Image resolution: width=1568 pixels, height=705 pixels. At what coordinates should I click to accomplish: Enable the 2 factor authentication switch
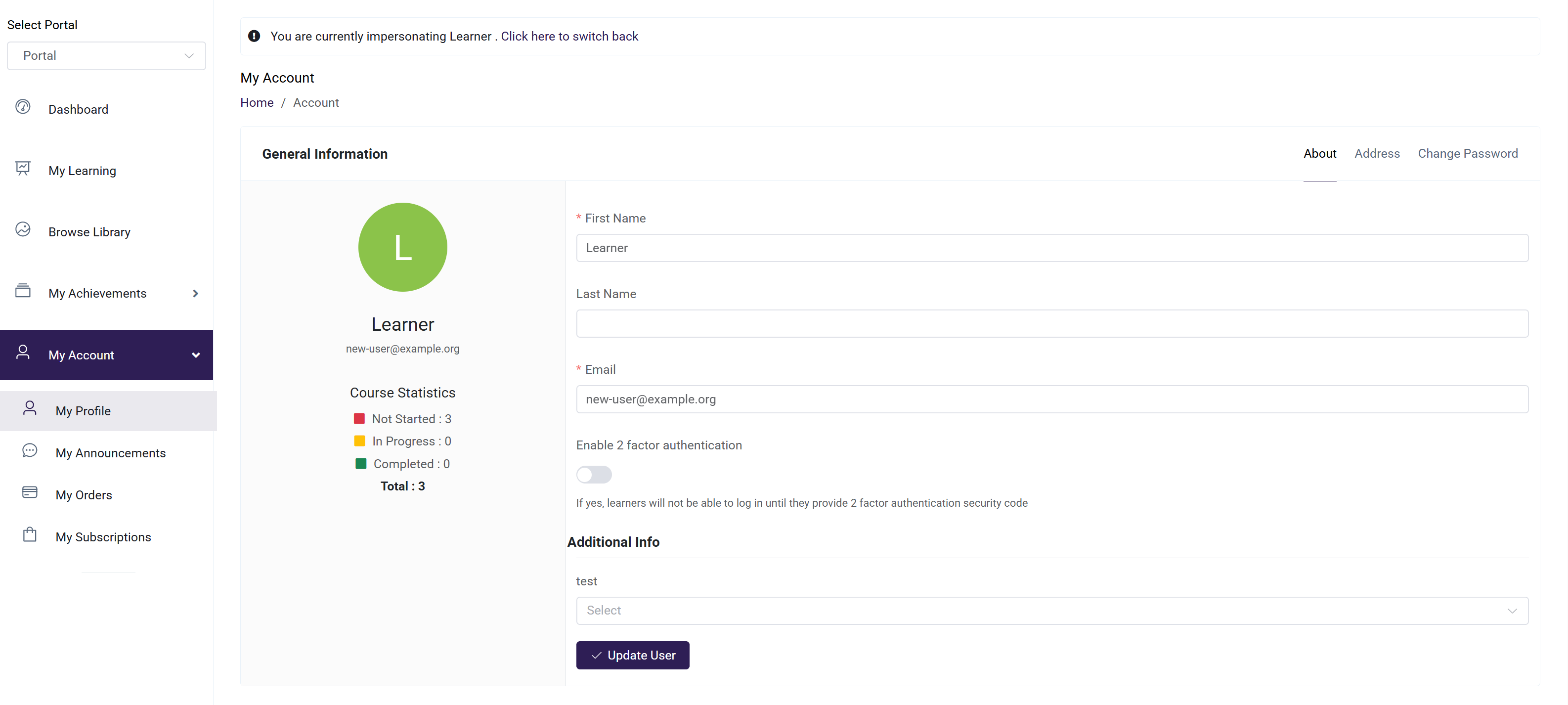pyautogui.click(x=594, y=474)
